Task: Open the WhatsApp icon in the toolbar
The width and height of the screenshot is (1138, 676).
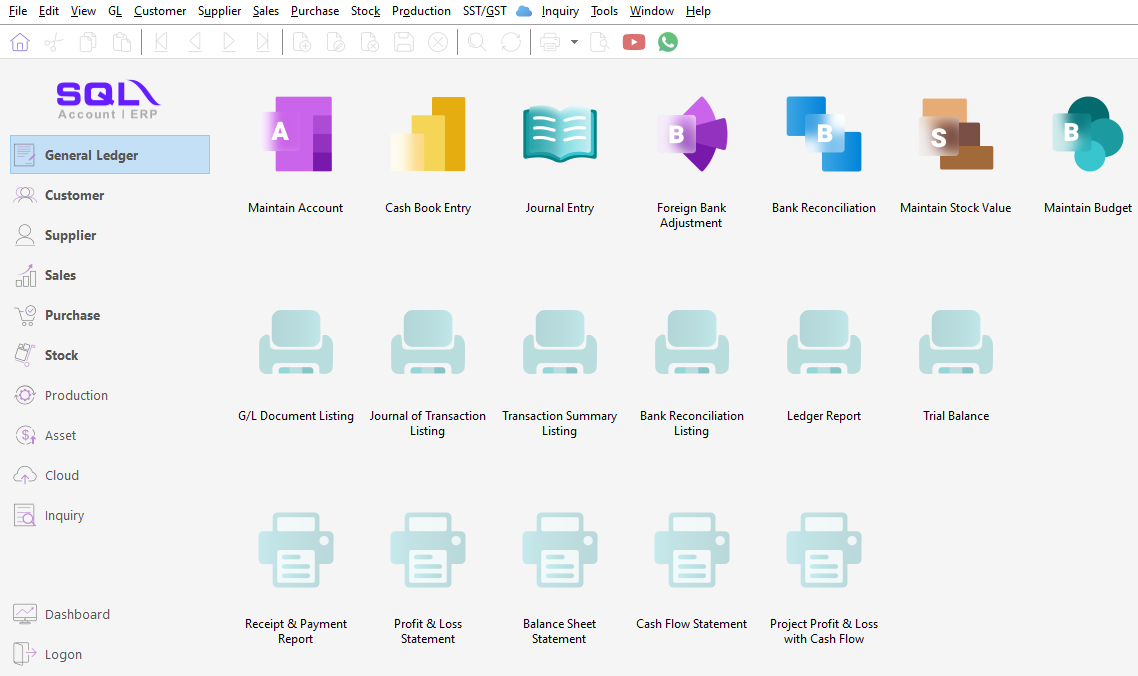Action: tap(667, 41)
